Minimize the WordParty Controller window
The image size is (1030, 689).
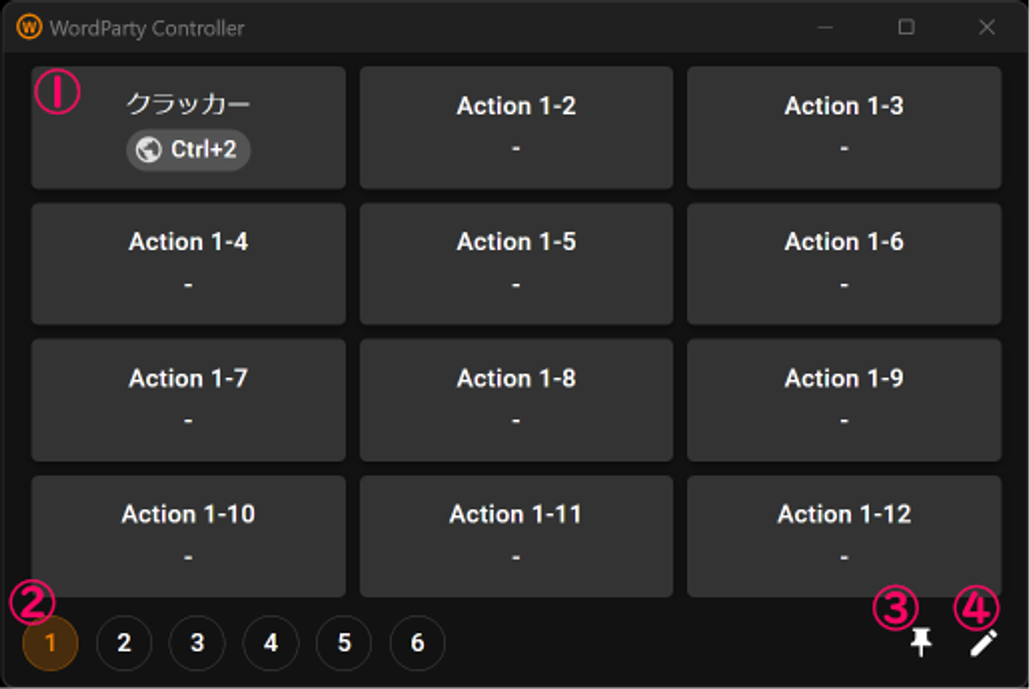[x=825, y=27]
